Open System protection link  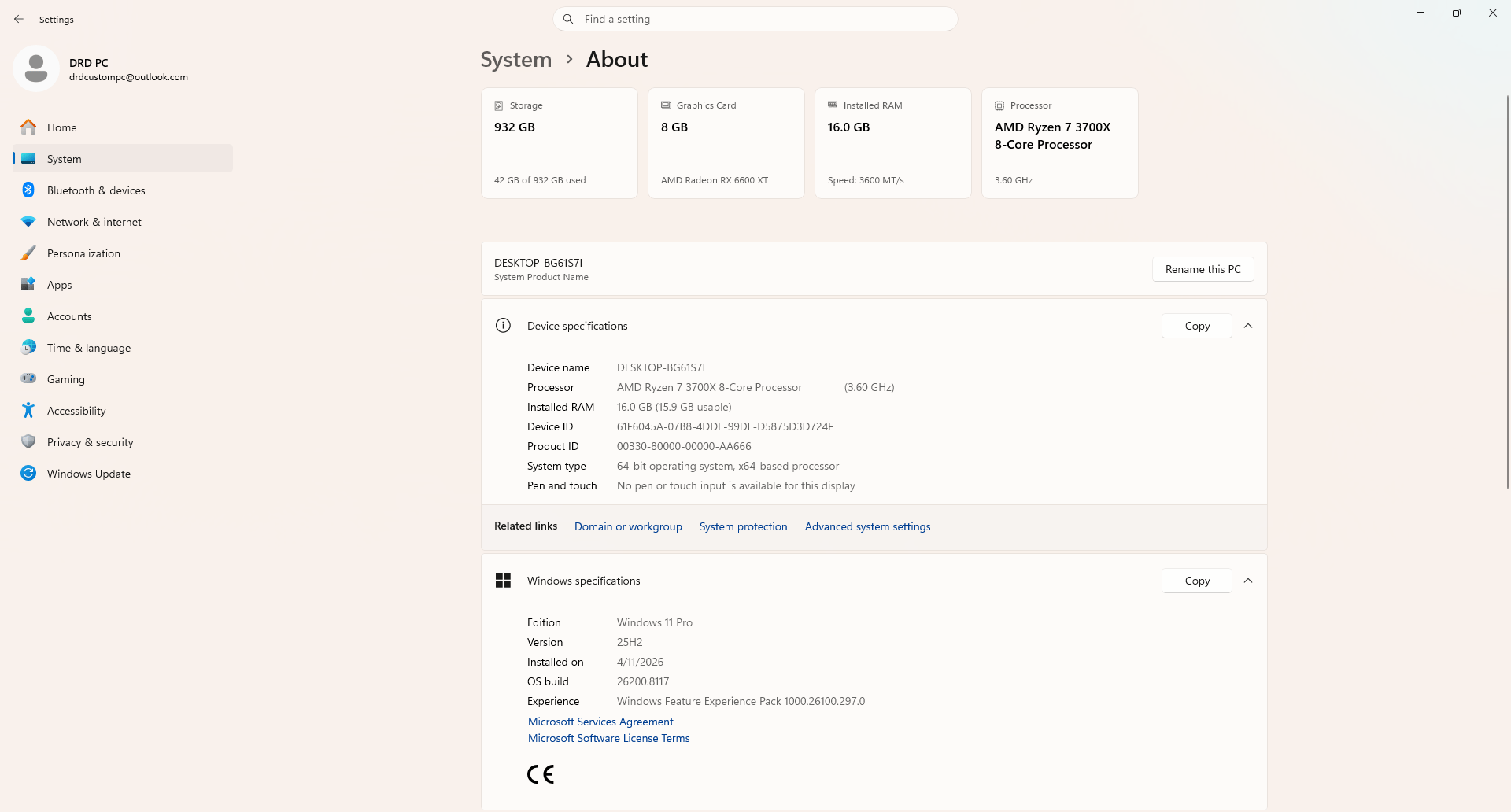pyautogui.click(x=744, y=526)
